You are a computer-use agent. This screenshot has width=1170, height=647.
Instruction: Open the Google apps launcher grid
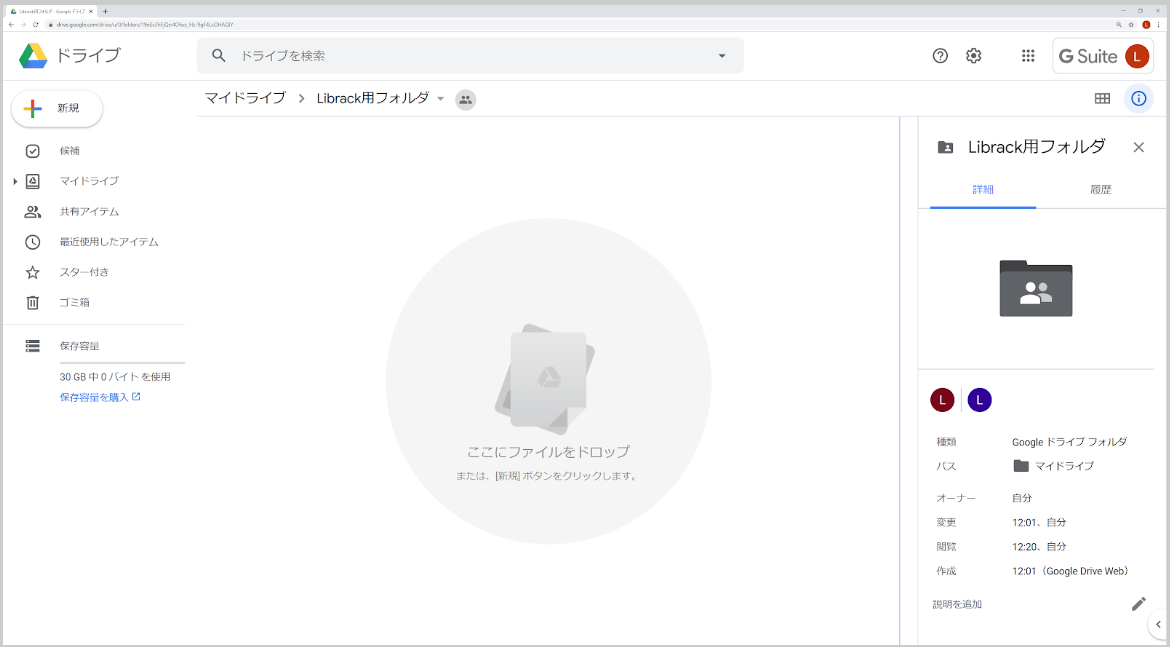[x=1027, y=56]
